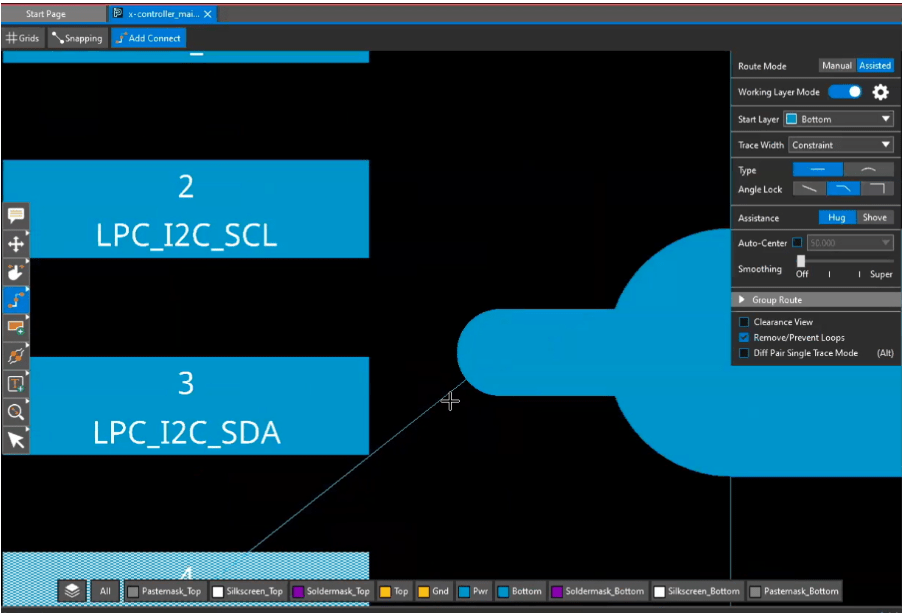Choose curved arc trace type

868,169
